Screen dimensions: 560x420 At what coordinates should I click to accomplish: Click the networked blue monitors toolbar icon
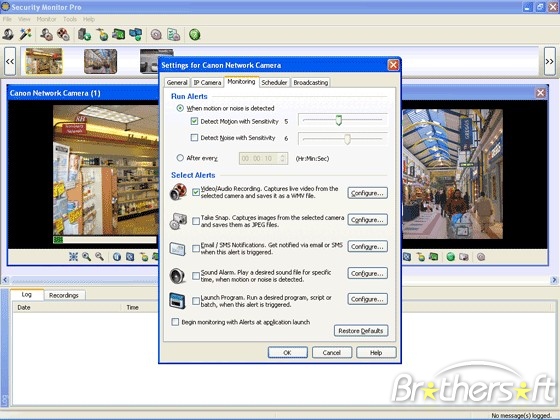[x=136, y=35]
